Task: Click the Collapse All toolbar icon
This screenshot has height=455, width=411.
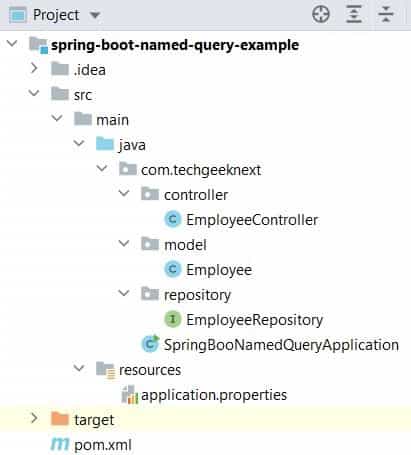Action: coord(386,14)
